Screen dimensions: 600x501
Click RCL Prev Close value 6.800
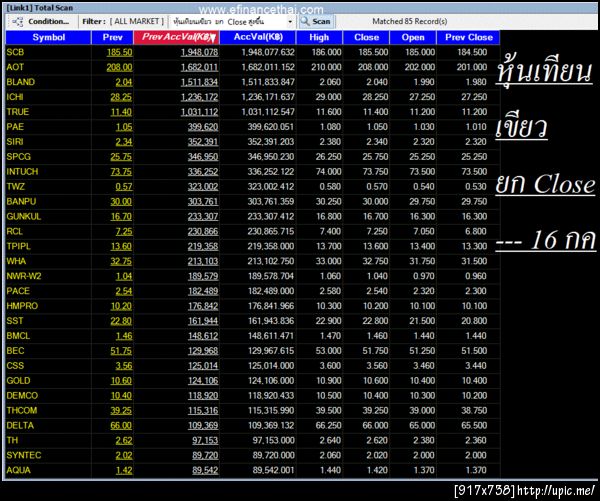tap(476, 231)
